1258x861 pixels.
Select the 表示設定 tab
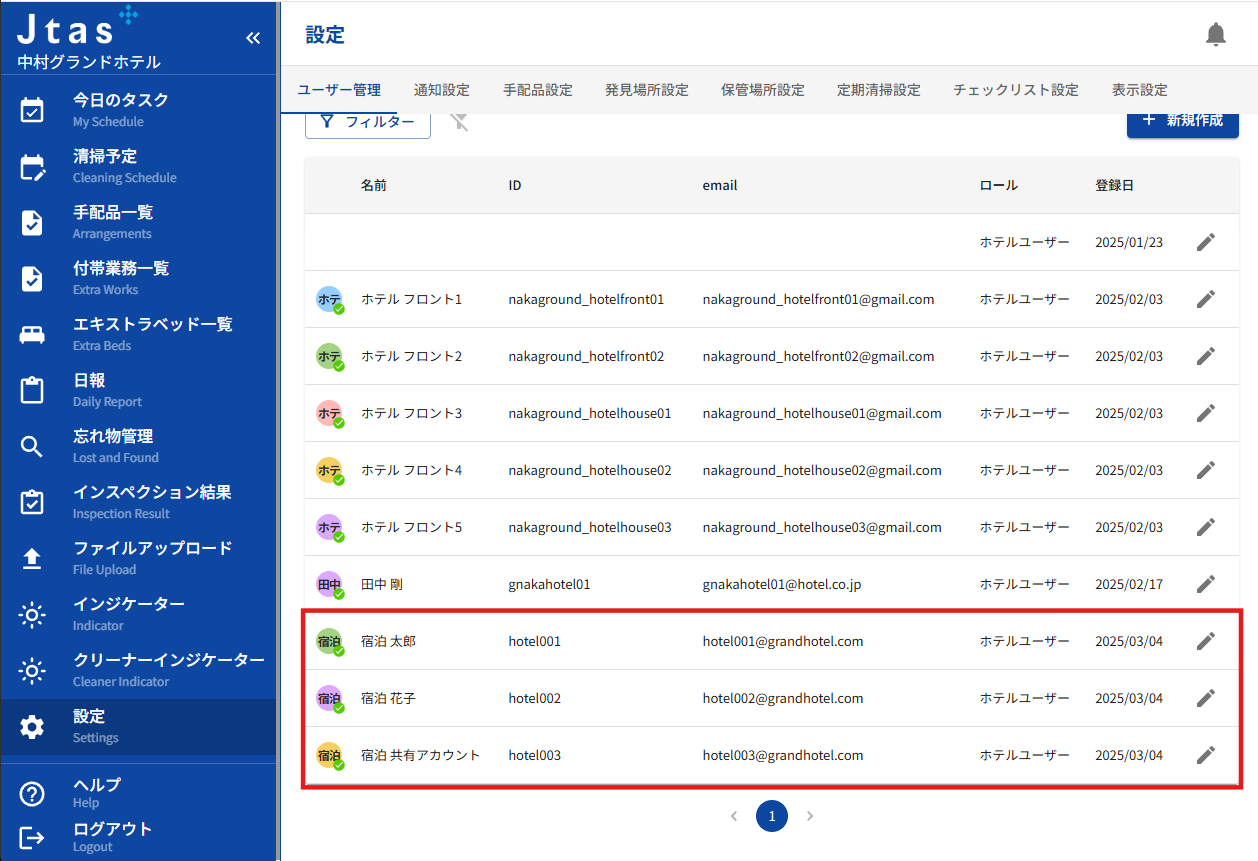[x=1139, y=90]
